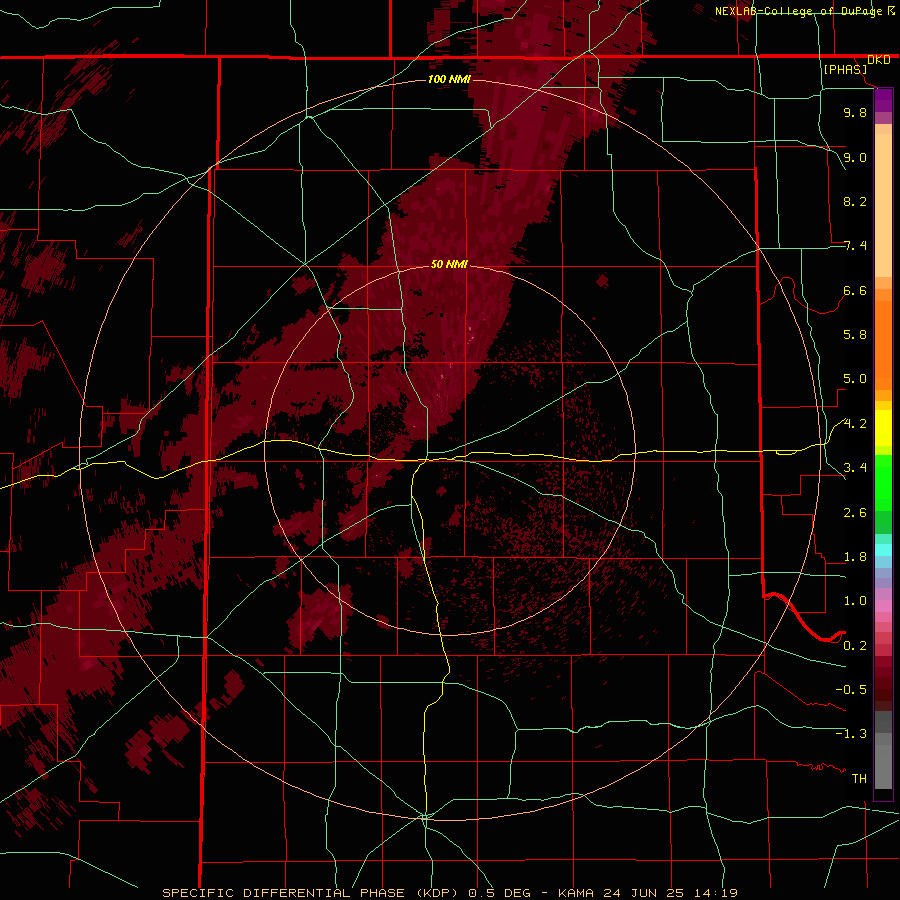Click the [PHAS] units label
Image resolution: width=900 pixels, height=900 pixels.
[x=845, y=70]
